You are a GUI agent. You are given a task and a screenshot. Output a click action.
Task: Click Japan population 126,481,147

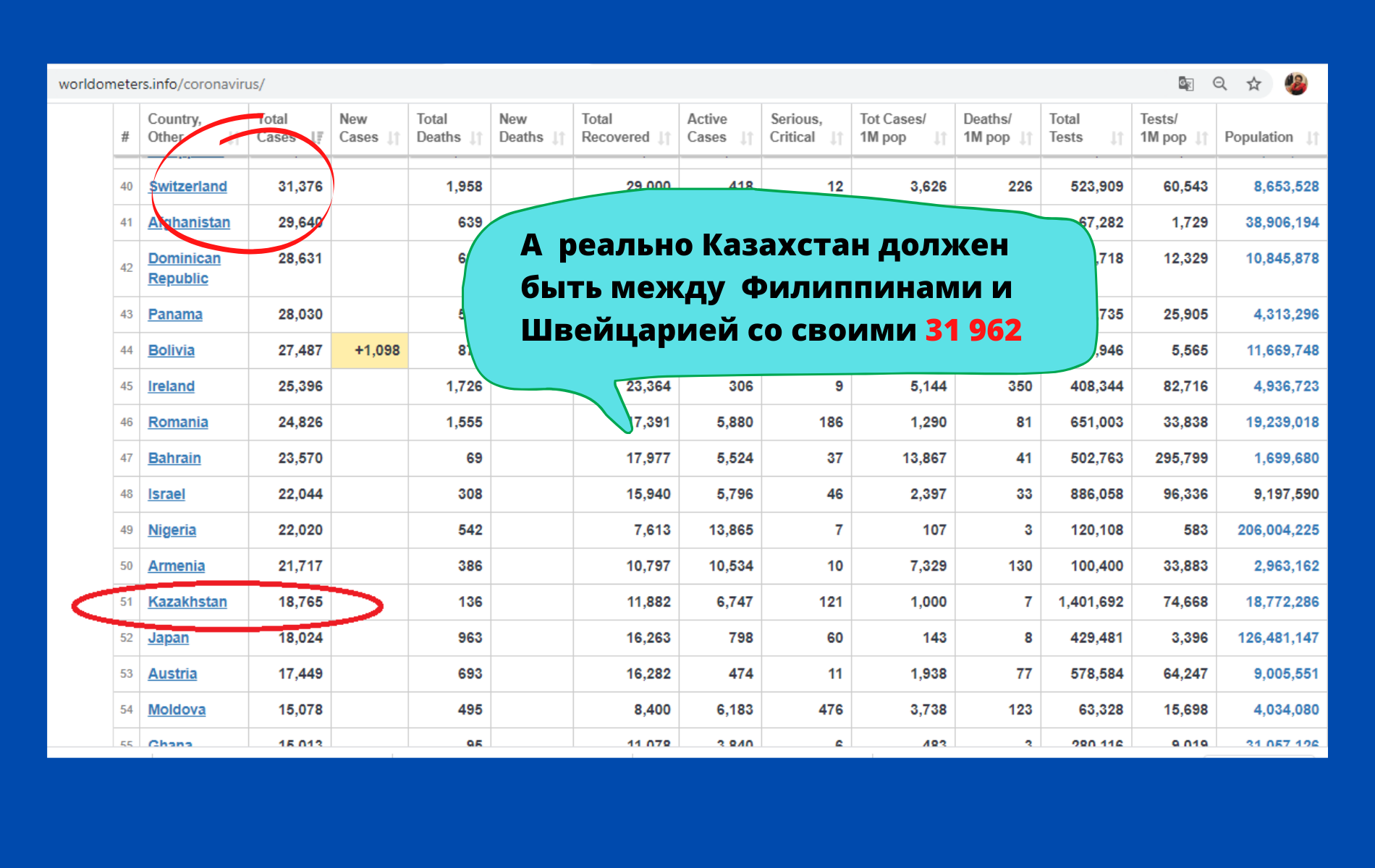click(x=1278, y=638)
